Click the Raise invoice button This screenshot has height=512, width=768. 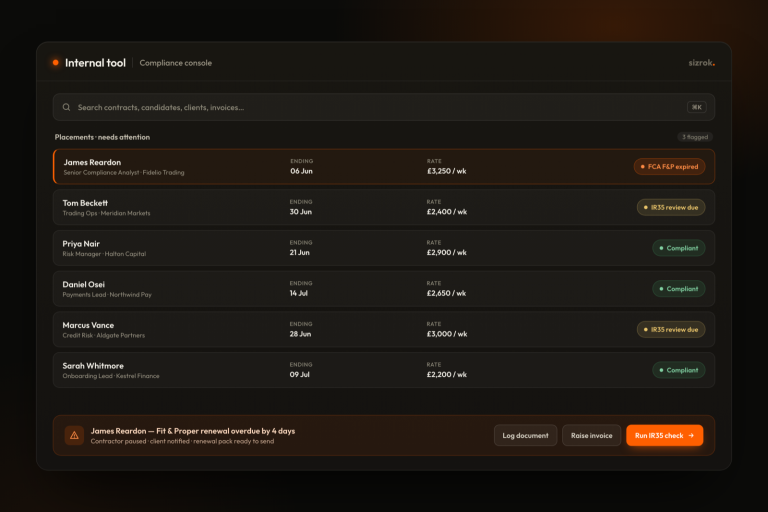pos(591,435)
